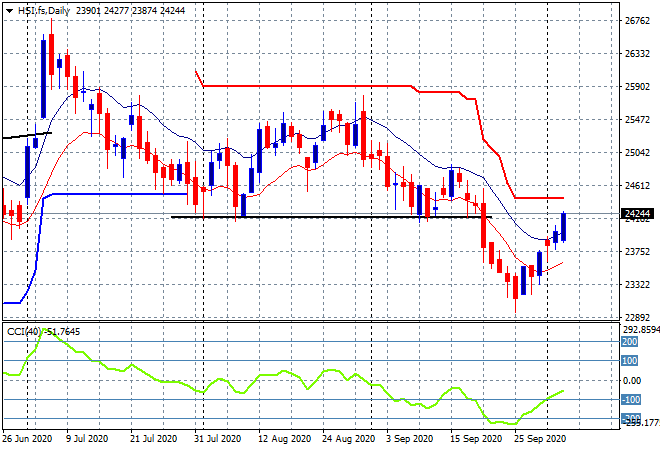The image size is (660, 450).
Task: Click the 23322 price axis label
Action: click(x=637, y=285)
